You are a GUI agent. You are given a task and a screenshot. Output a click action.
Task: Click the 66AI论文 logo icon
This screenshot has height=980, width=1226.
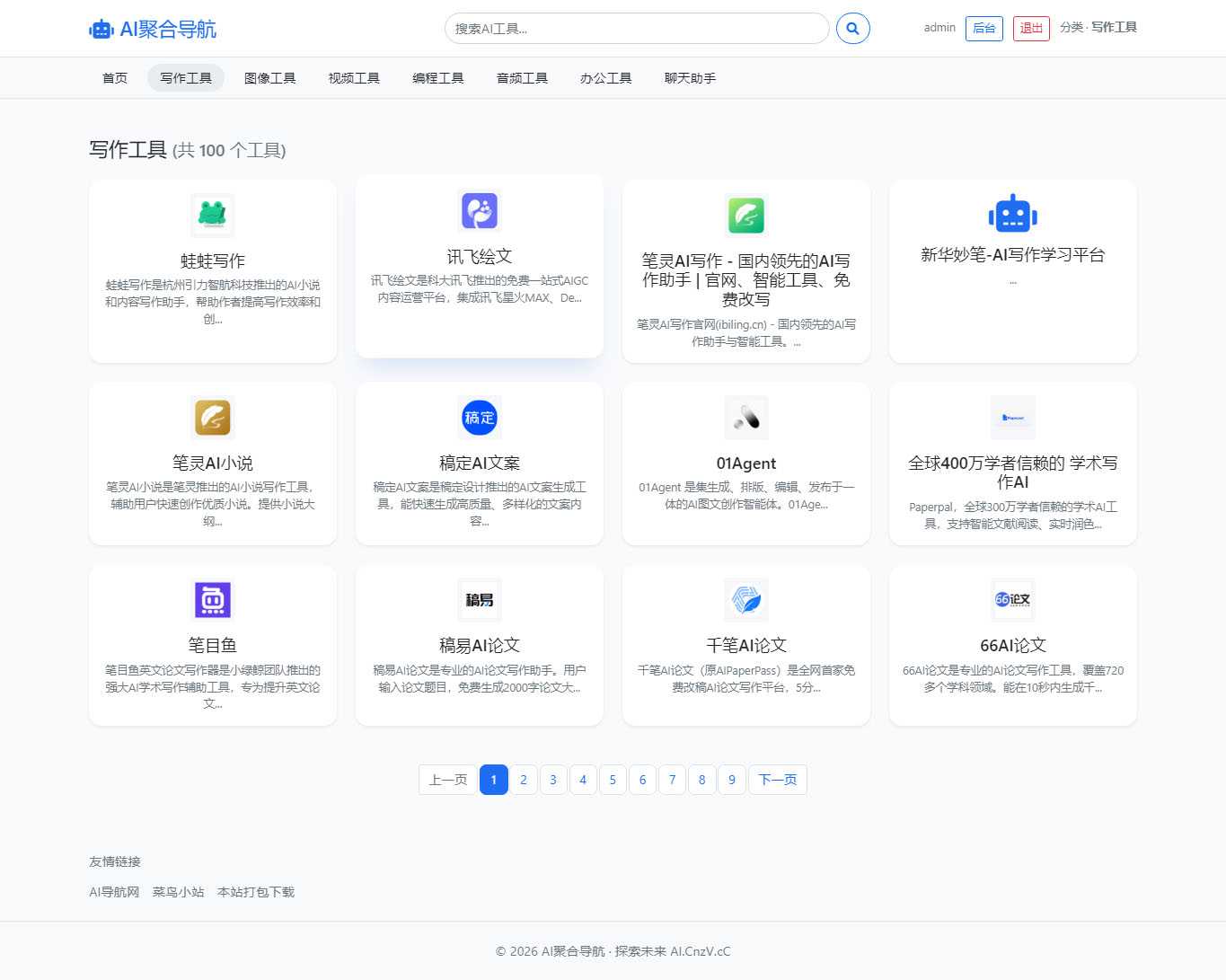(1012, 599)
